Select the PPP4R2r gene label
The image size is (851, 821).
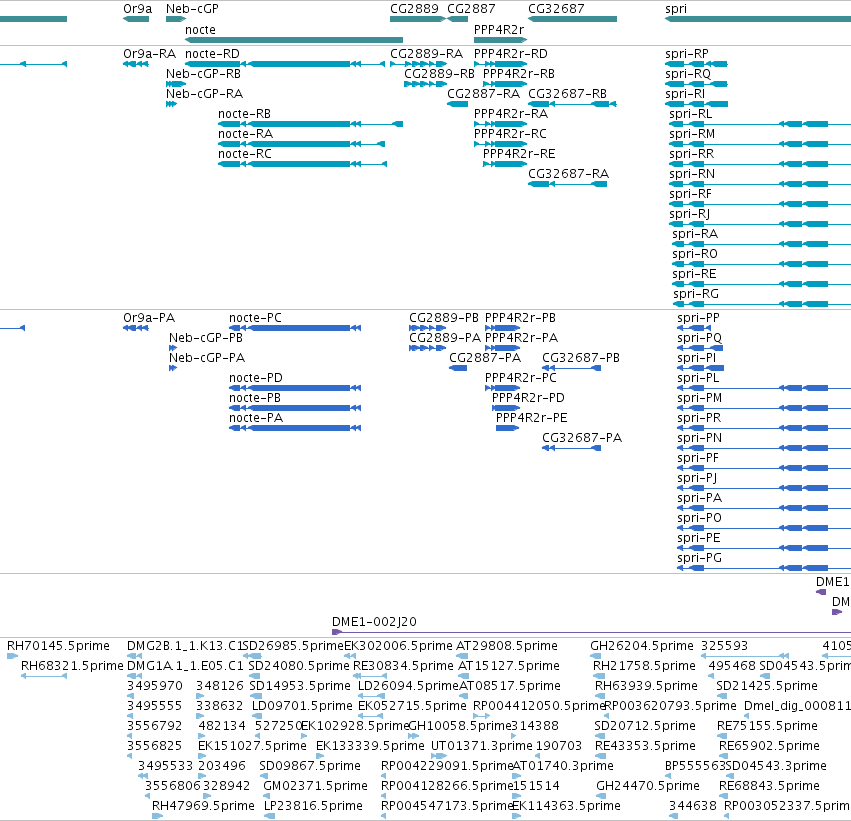pos(499,30)
